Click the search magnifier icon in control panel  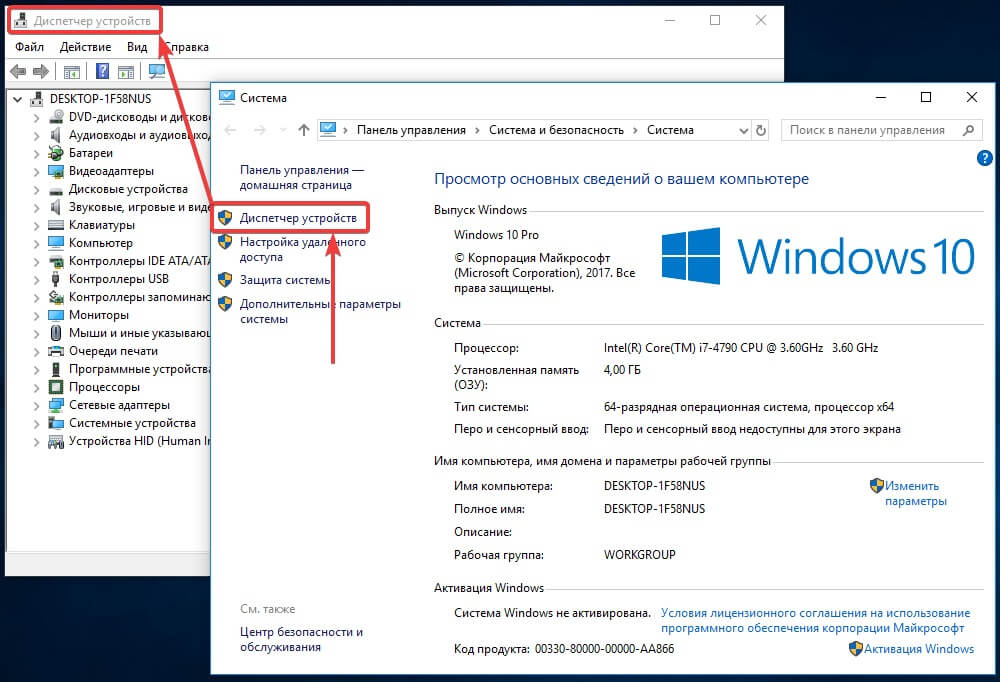click(x=968, y=130)
